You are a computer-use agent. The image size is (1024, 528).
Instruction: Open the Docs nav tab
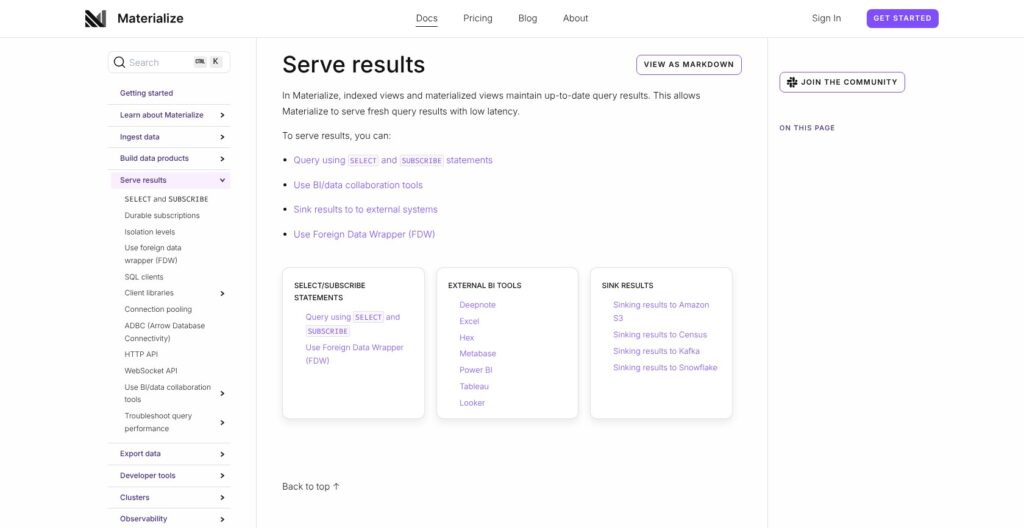(426, 18)
